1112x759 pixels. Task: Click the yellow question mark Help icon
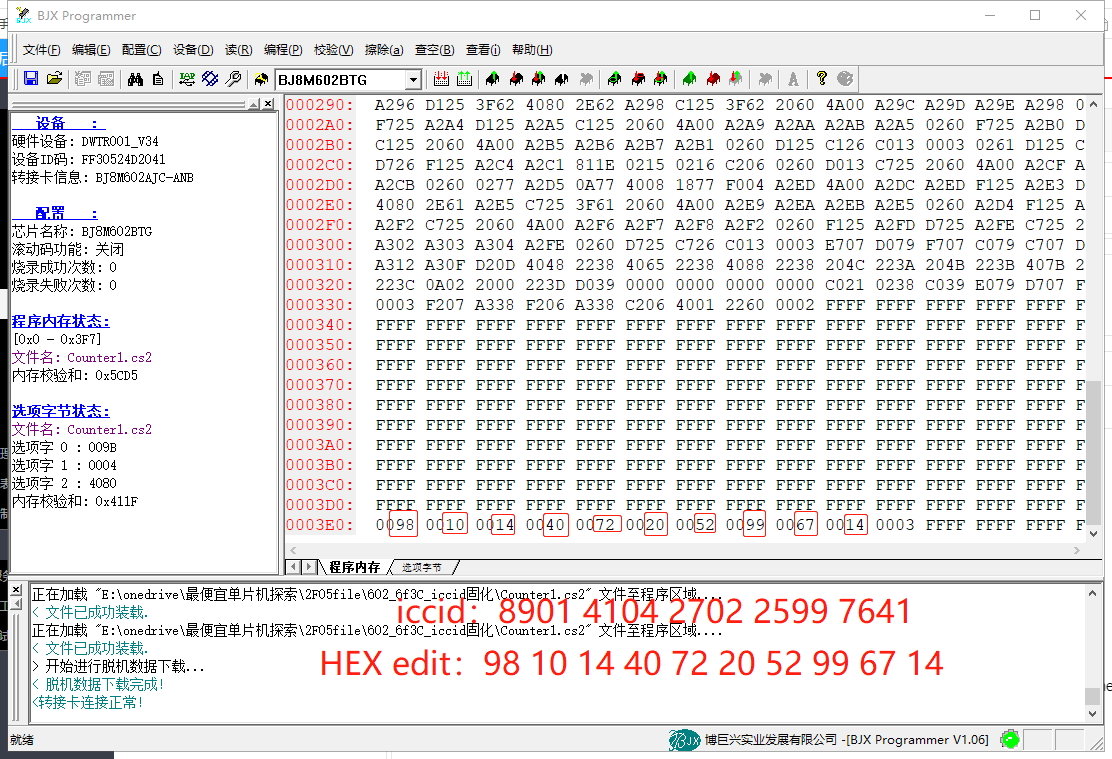click(x=821, y=79)
